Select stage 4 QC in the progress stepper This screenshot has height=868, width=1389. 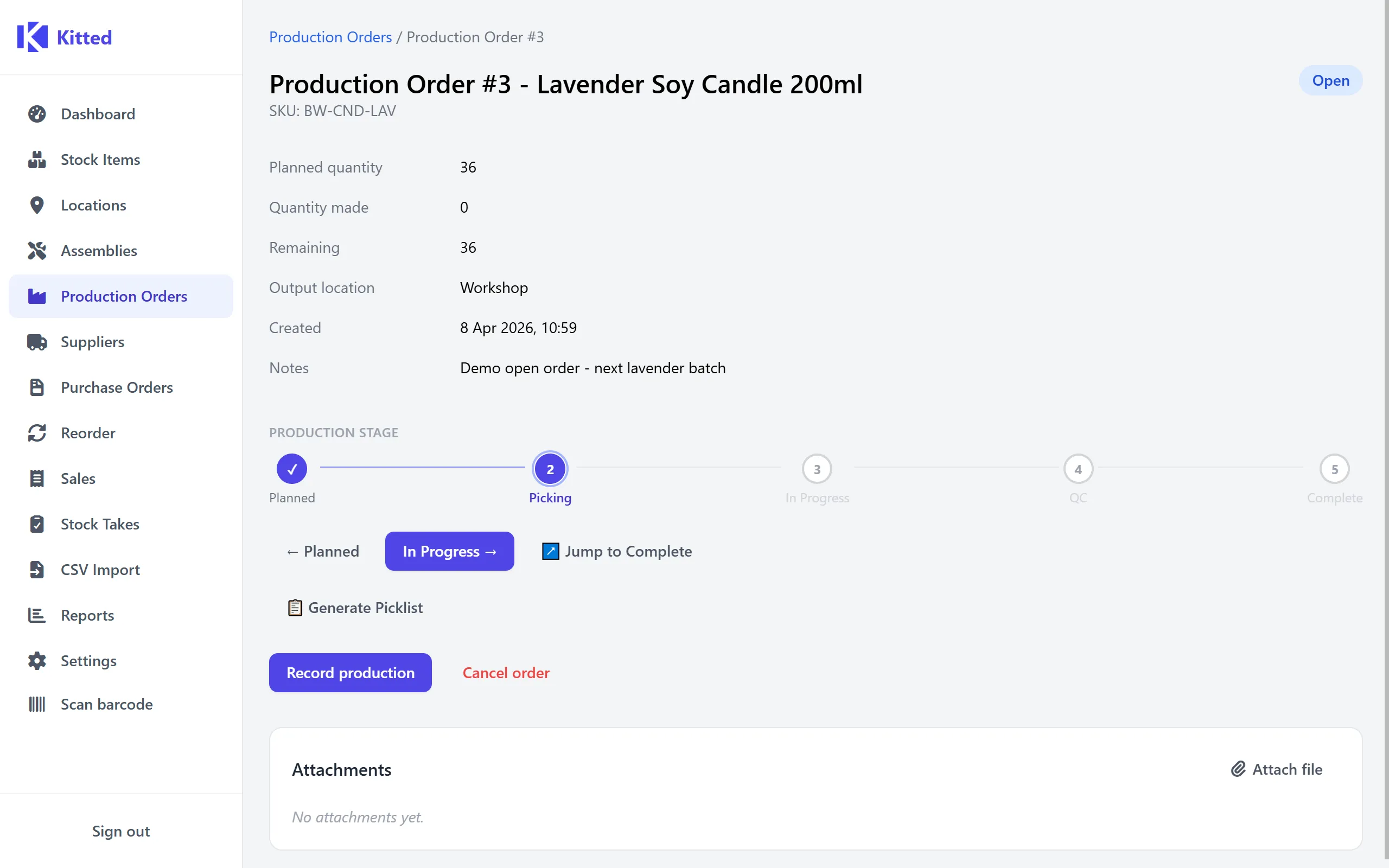point(1078,468)
